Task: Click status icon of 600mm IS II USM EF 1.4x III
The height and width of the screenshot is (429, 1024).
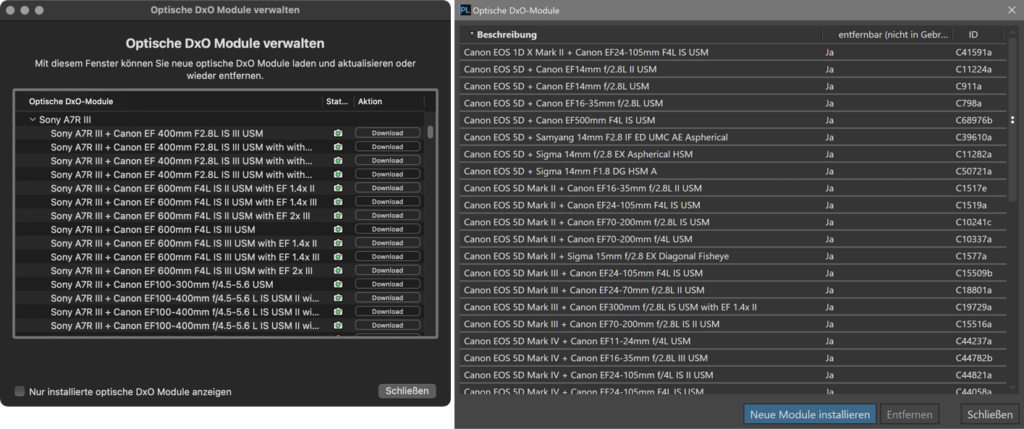Action: 338,202
